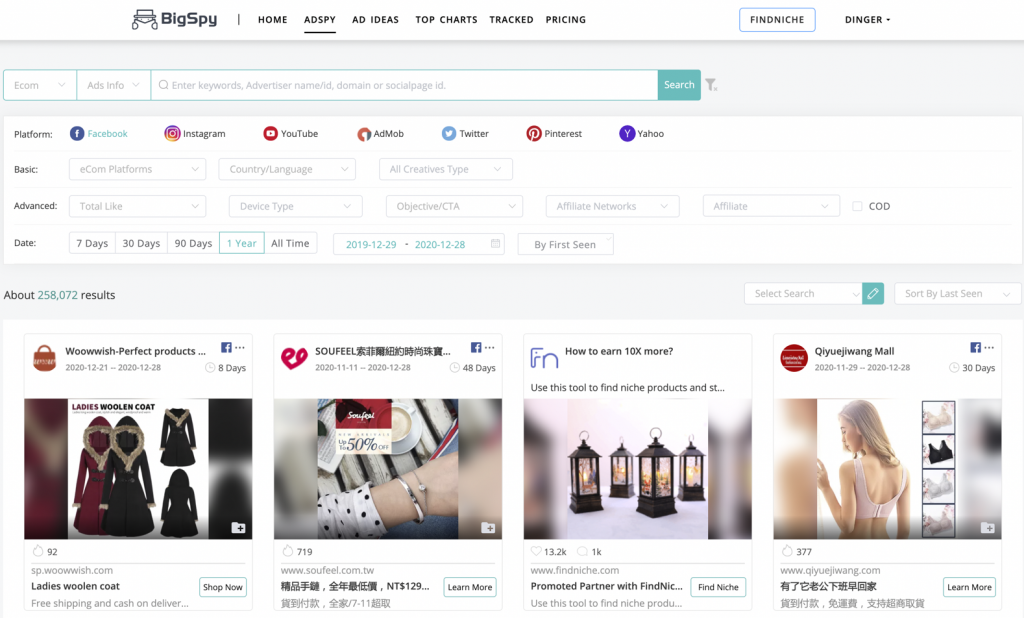Click Learn More on SOUFEEL ad
This screenshot has width=1024, height=618.
[x=470, y=587]
